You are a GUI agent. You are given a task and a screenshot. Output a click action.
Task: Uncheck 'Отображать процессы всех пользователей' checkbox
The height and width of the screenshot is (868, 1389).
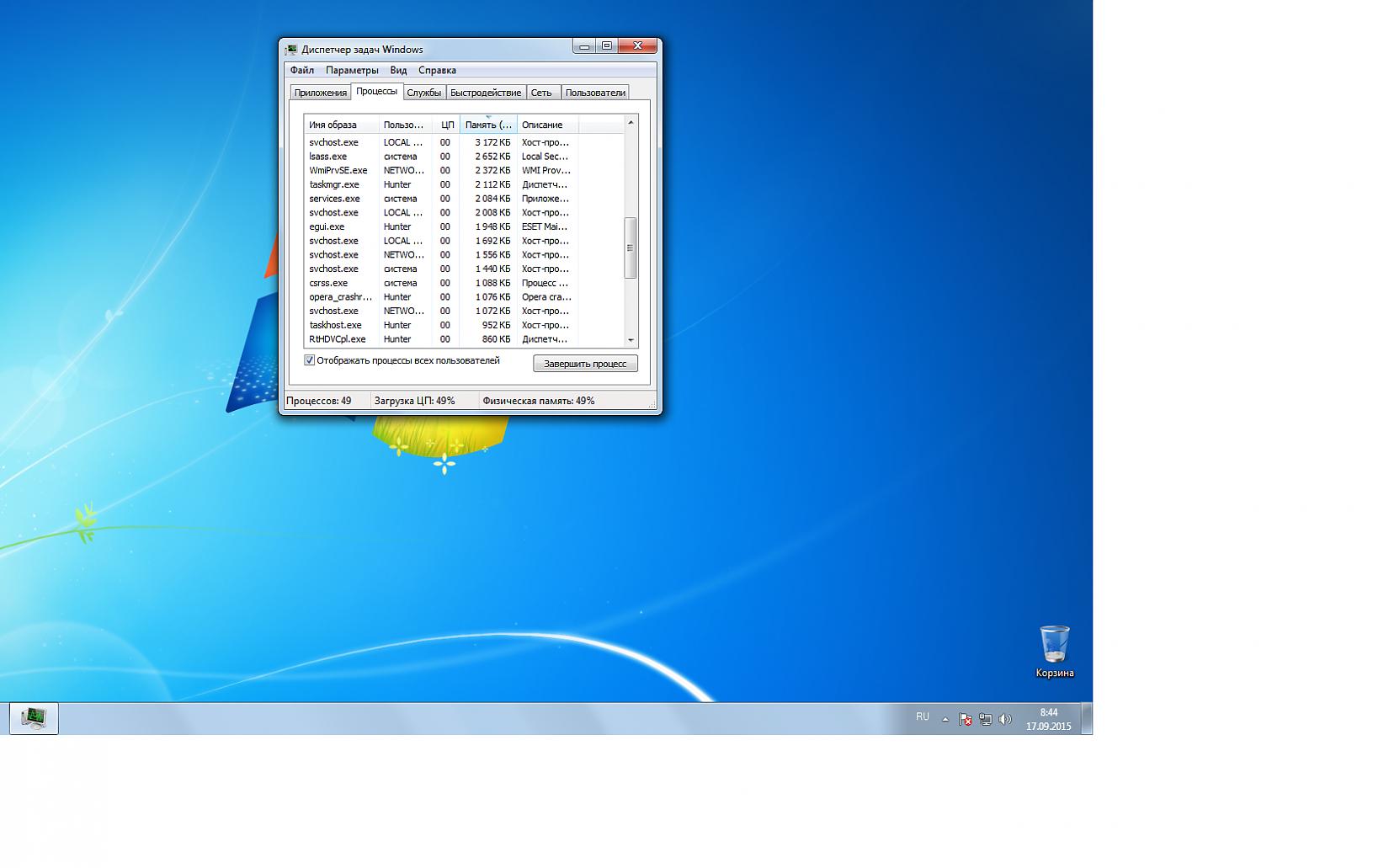(310, 360)
